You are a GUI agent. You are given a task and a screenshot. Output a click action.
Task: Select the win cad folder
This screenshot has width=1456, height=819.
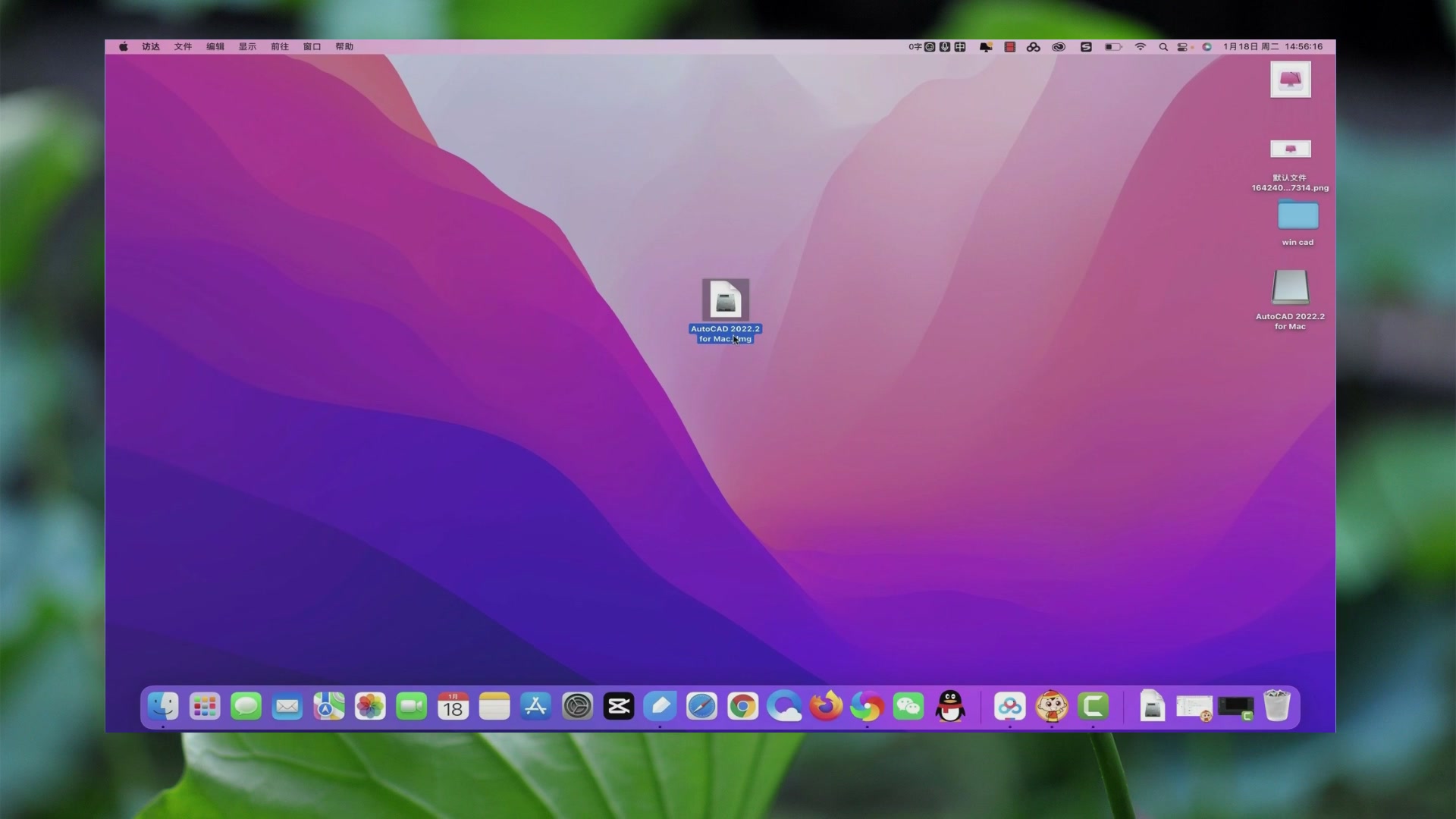point(1298,216)
